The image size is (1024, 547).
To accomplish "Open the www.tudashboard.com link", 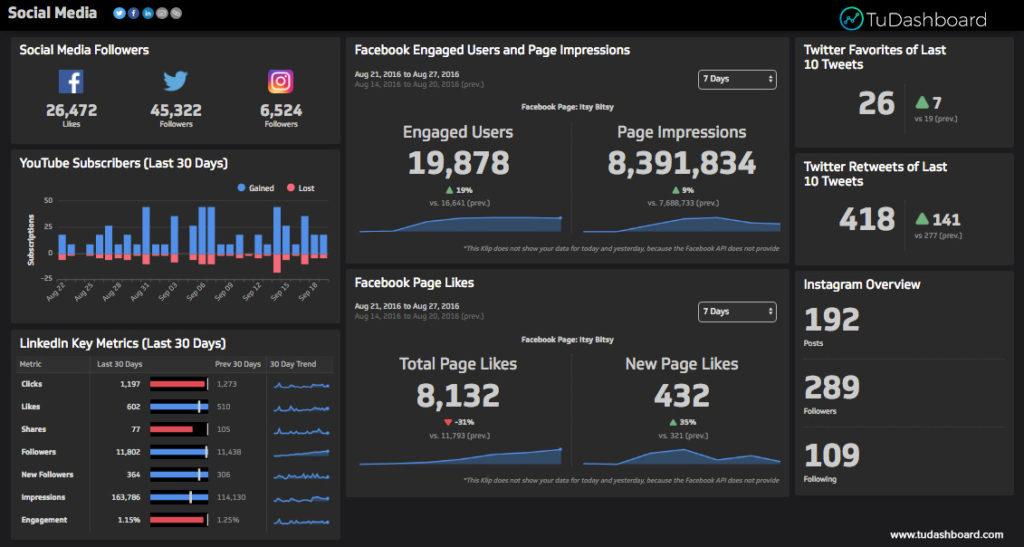I will pyautogui.click(x=946, y=535).
